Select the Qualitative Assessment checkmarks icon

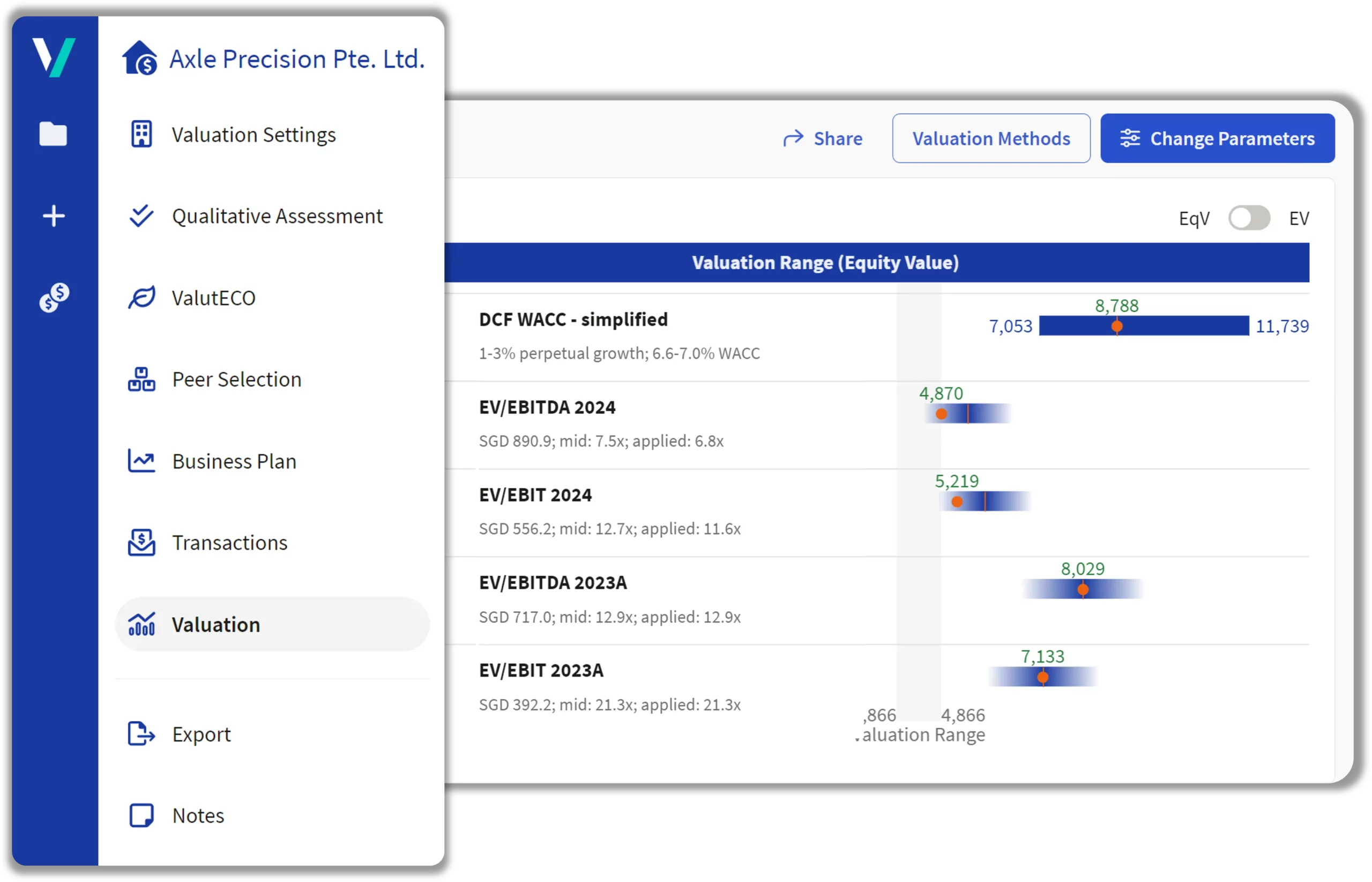click(141, 216)
